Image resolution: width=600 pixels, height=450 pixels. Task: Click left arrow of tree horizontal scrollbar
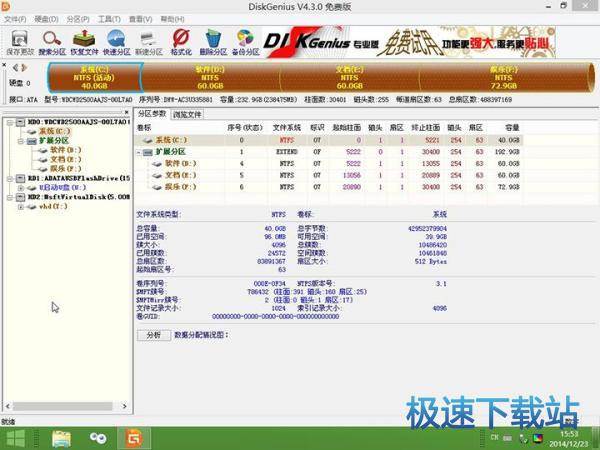tap(8, 406)
